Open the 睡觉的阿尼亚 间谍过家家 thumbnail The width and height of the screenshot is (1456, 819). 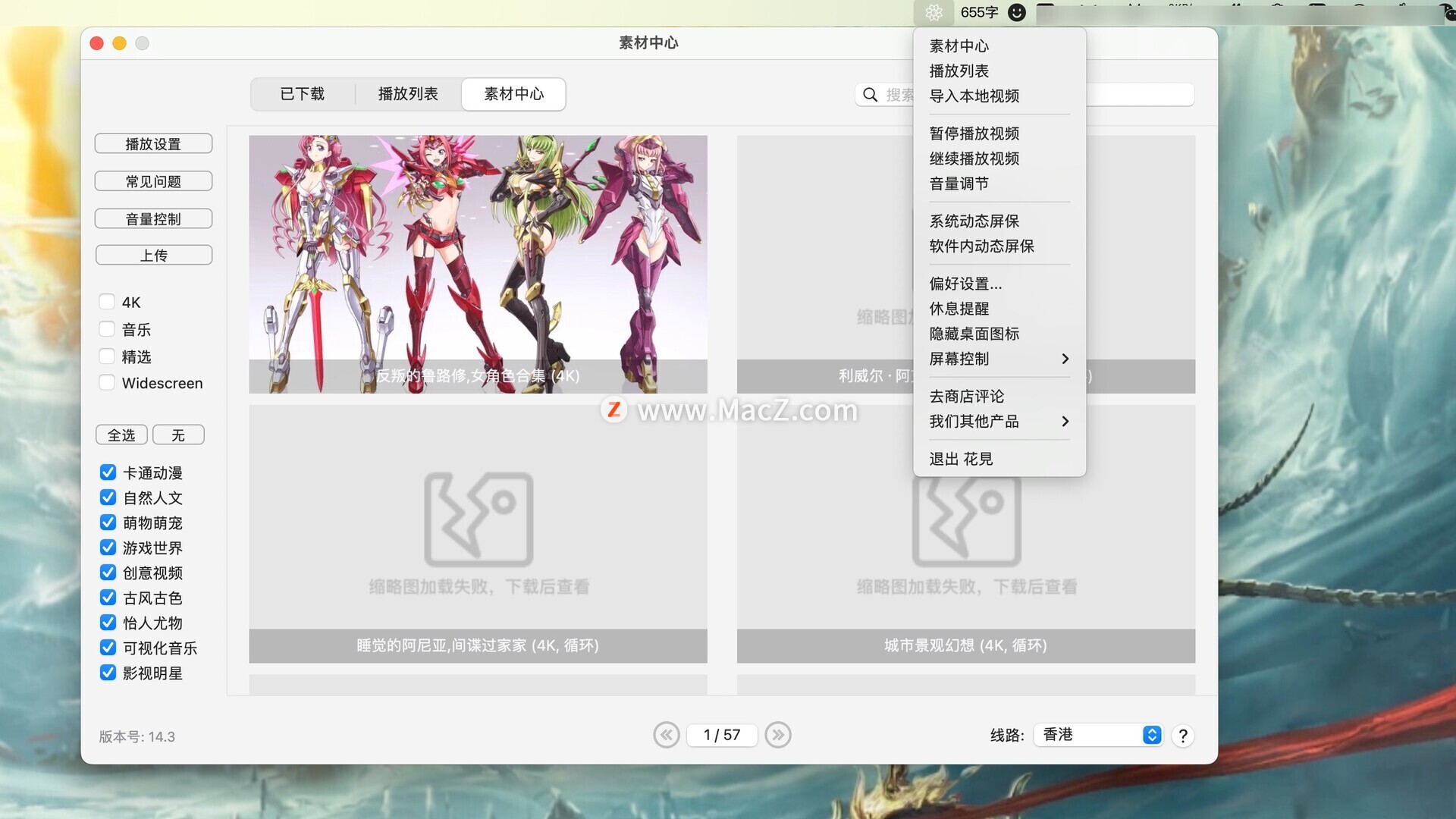[x=478, y=534]
